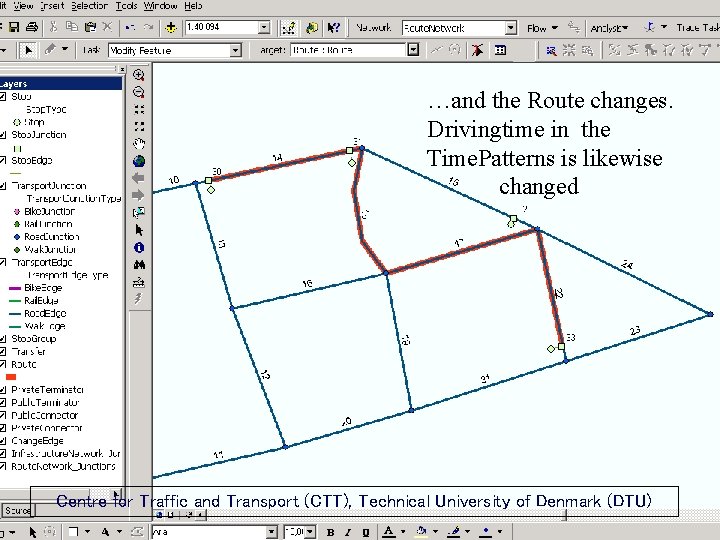The height and width of the screenshot is (540, 720).
Task: Go to the next extent arrow
Action: click(138, 195)
